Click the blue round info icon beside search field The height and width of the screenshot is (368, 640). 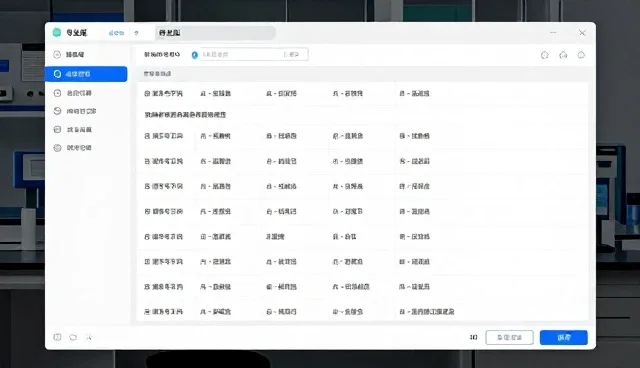(x=195, y=55)
